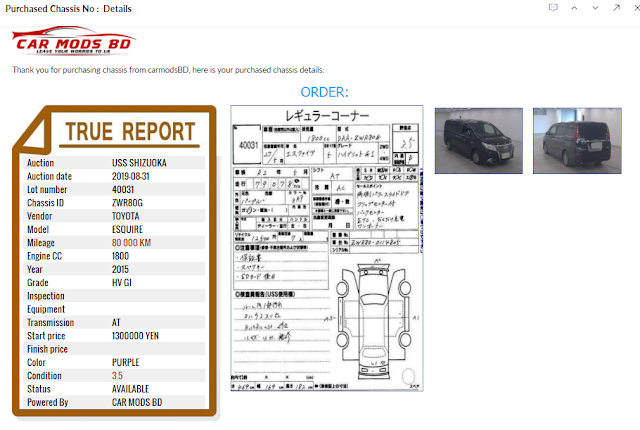This screenshot has width=640, height=430.
Task: Click the Mileage row label
Action: pos(41,243)
